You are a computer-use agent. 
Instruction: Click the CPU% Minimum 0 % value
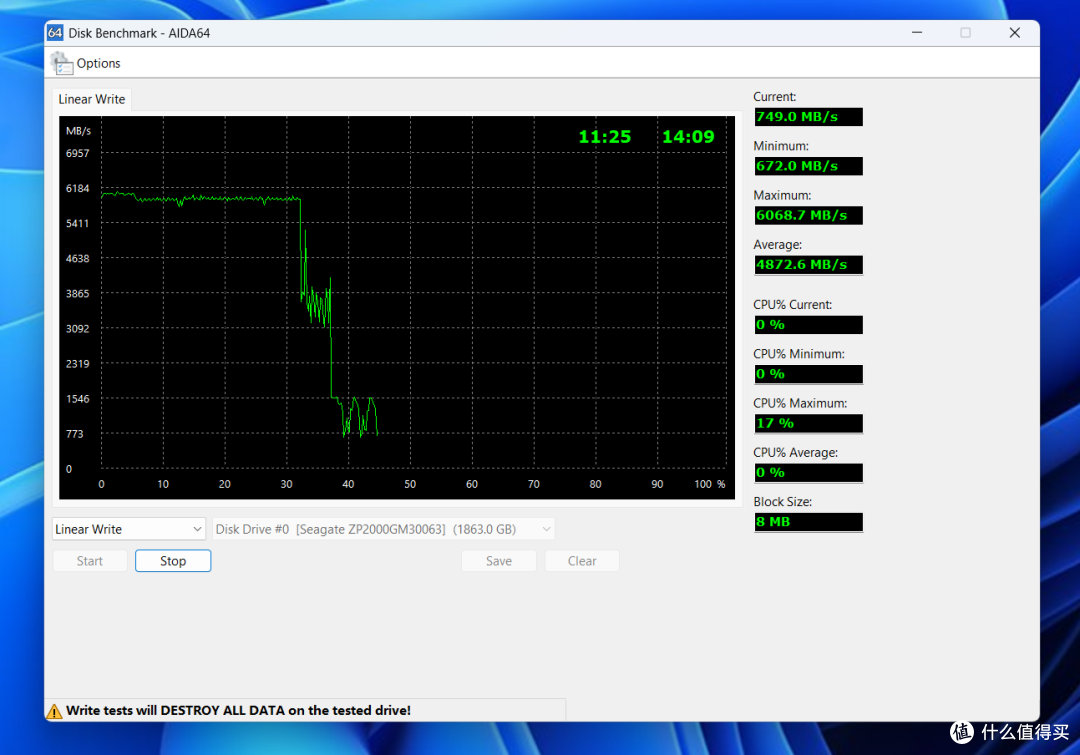[x=808, y=374]
